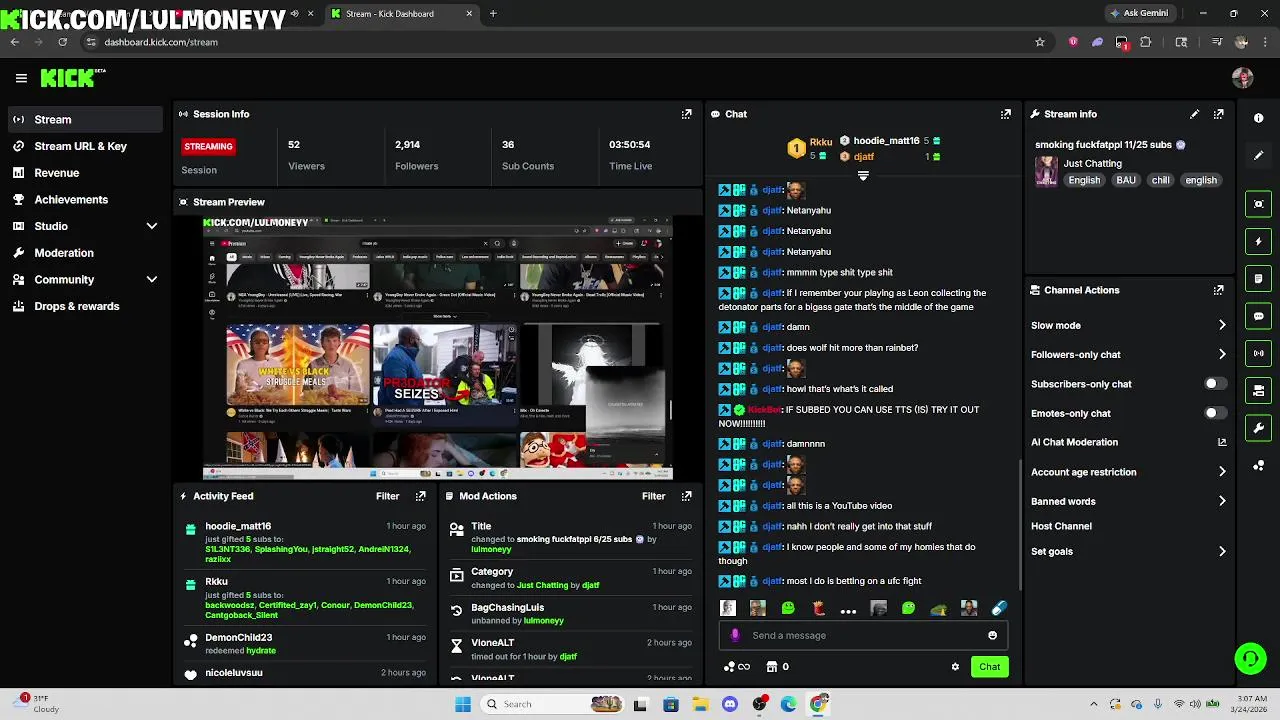Open the user profile avatar menu

coord(1243,78)
